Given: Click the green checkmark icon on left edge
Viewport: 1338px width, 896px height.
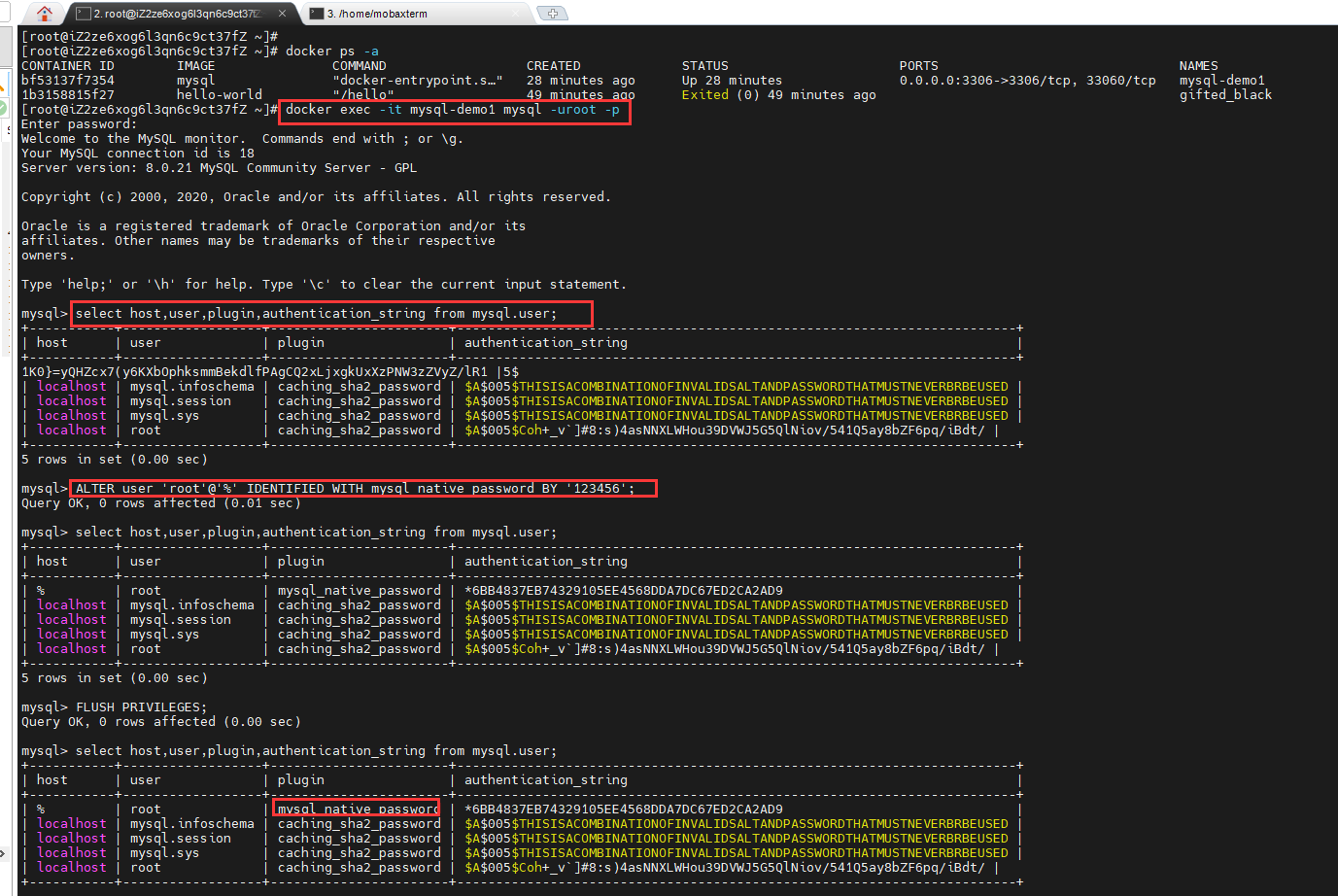Looking at the screenshot, I should [3, 108].
